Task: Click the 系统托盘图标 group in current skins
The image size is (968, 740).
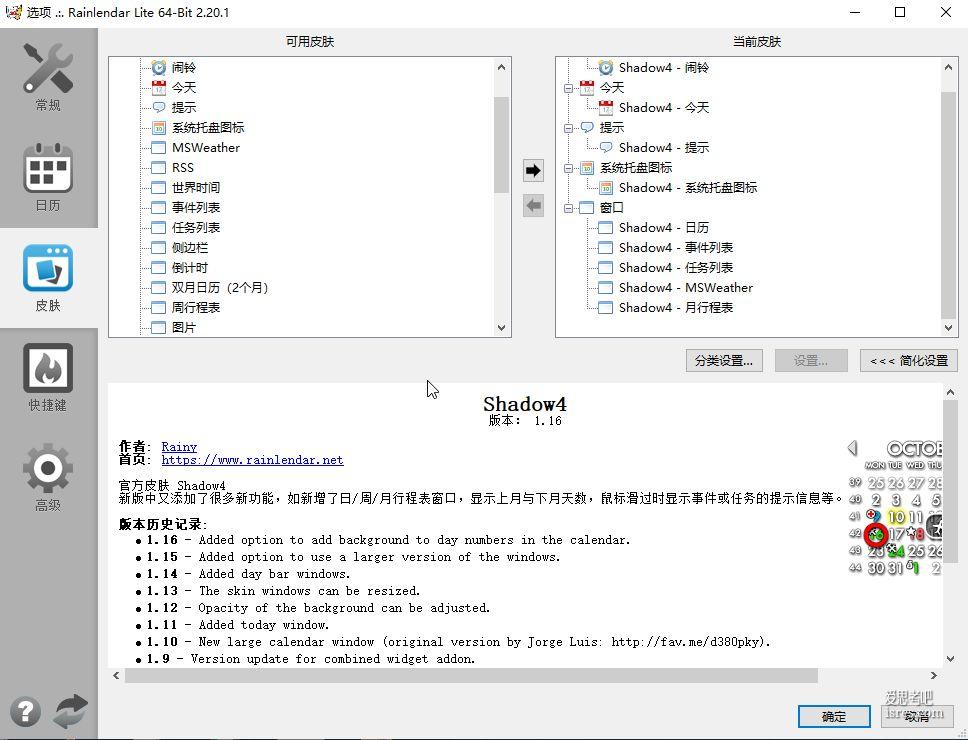Action: pos(636,168)
